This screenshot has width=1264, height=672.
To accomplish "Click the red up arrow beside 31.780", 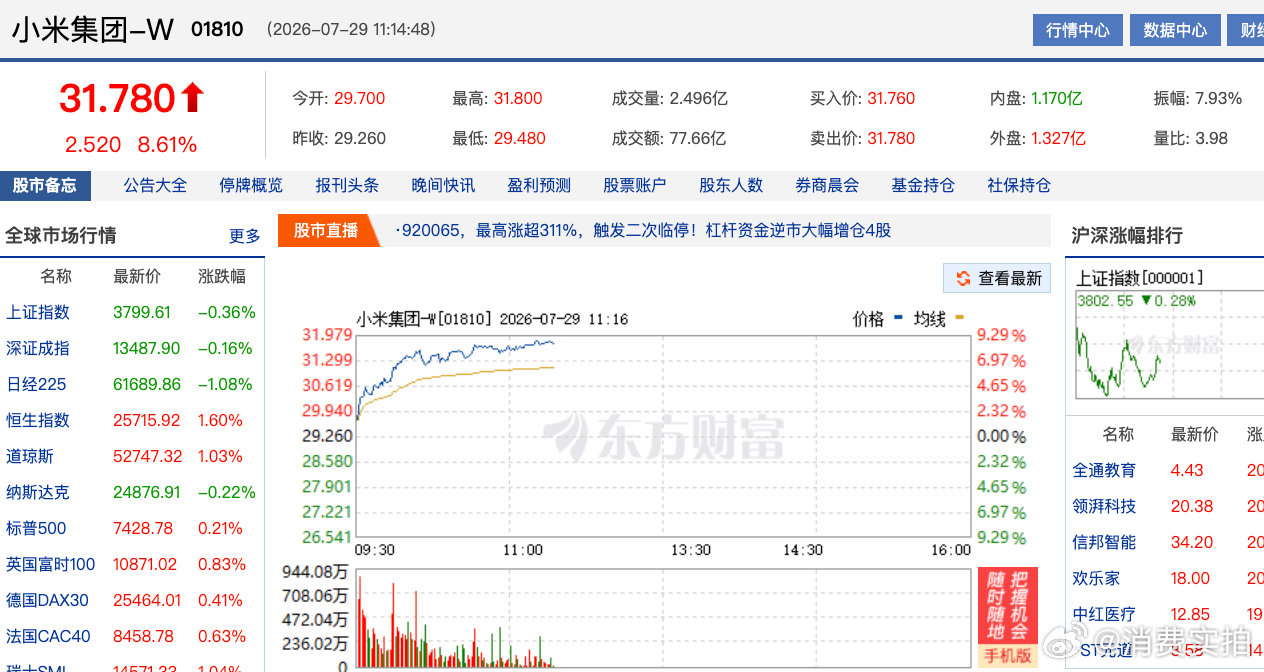I will pos(193,98).
